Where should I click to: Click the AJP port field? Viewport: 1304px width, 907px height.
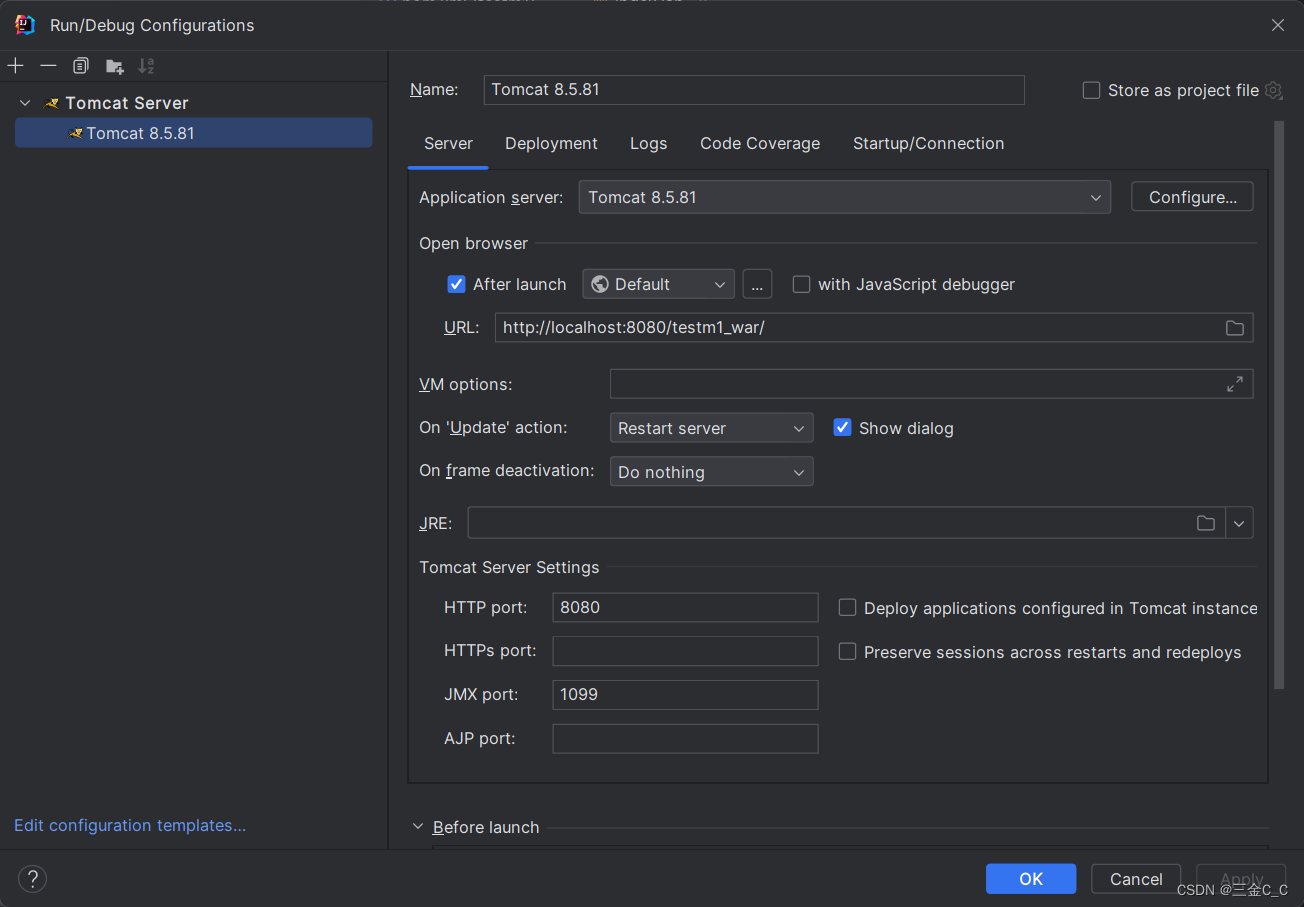tap(685, 738)
